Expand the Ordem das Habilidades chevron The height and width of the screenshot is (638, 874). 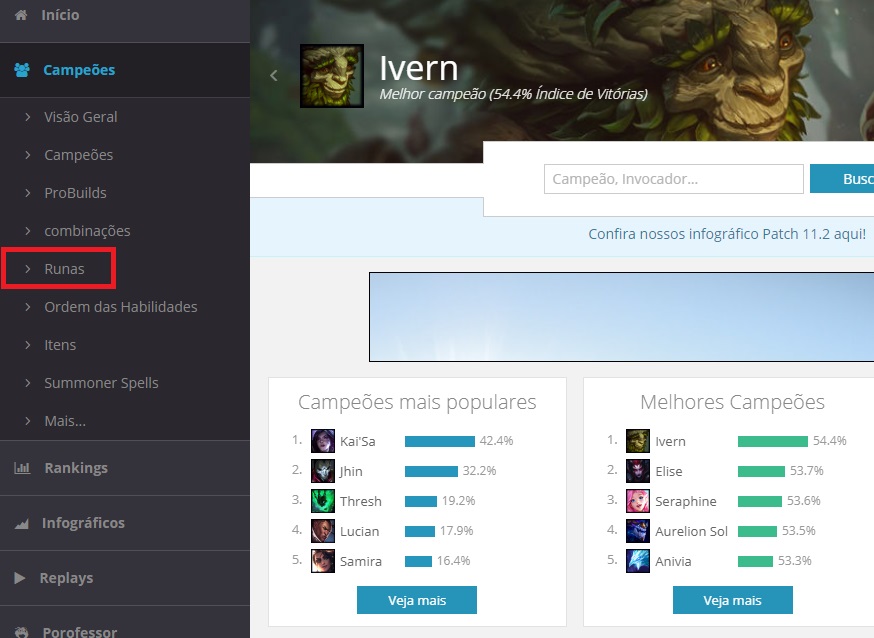(x=28, y=306)
